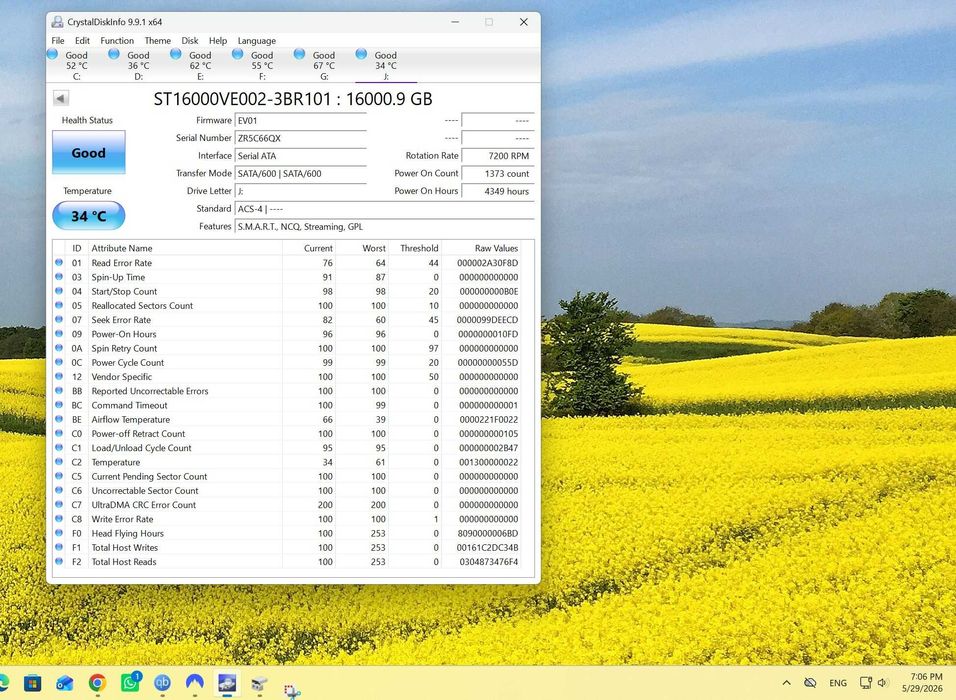Open volume control in system tray
956x700 pixels.
coord(882,683)
